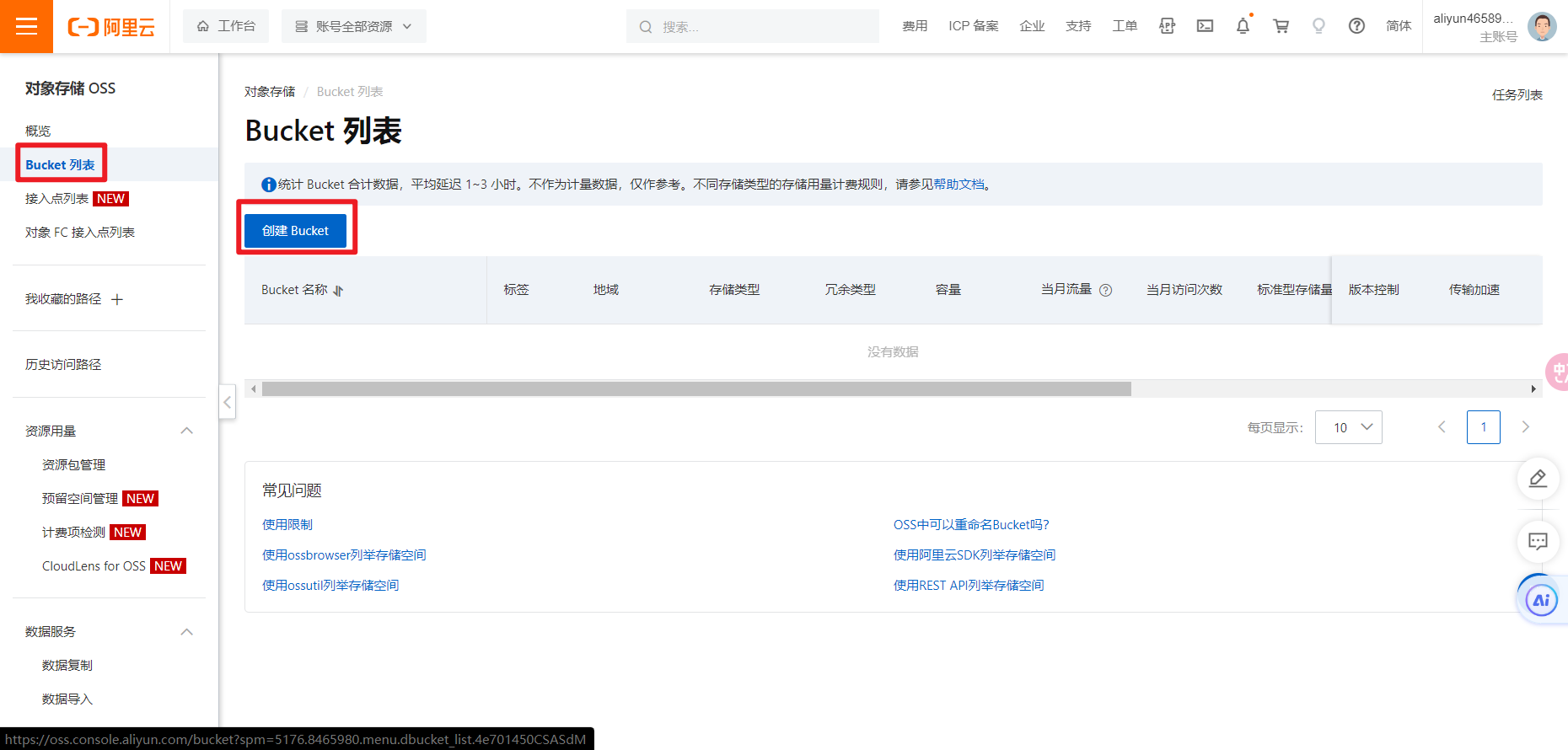1568x750 pixels.
Task: Open 使用限制 FAQ link
Action: point(287,524)
